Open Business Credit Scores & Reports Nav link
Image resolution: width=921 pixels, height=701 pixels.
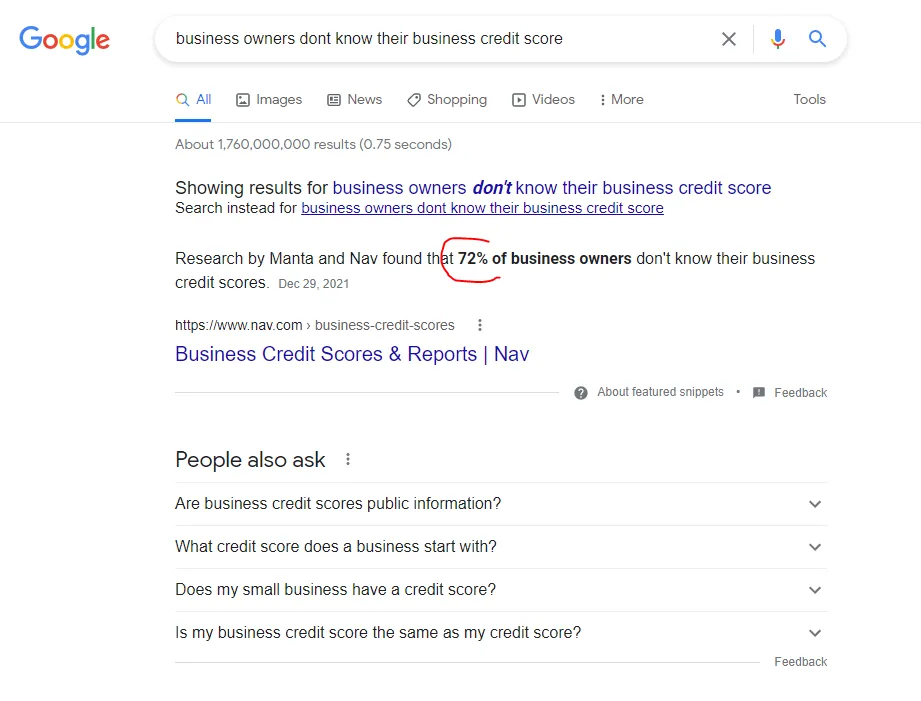[352, 354]
